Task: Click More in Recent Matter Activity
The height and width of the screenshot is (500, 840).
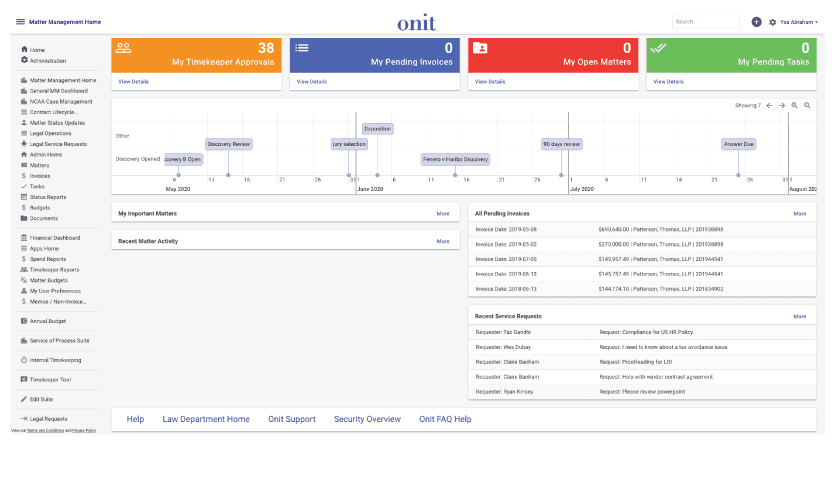Action: click(443, 241)
